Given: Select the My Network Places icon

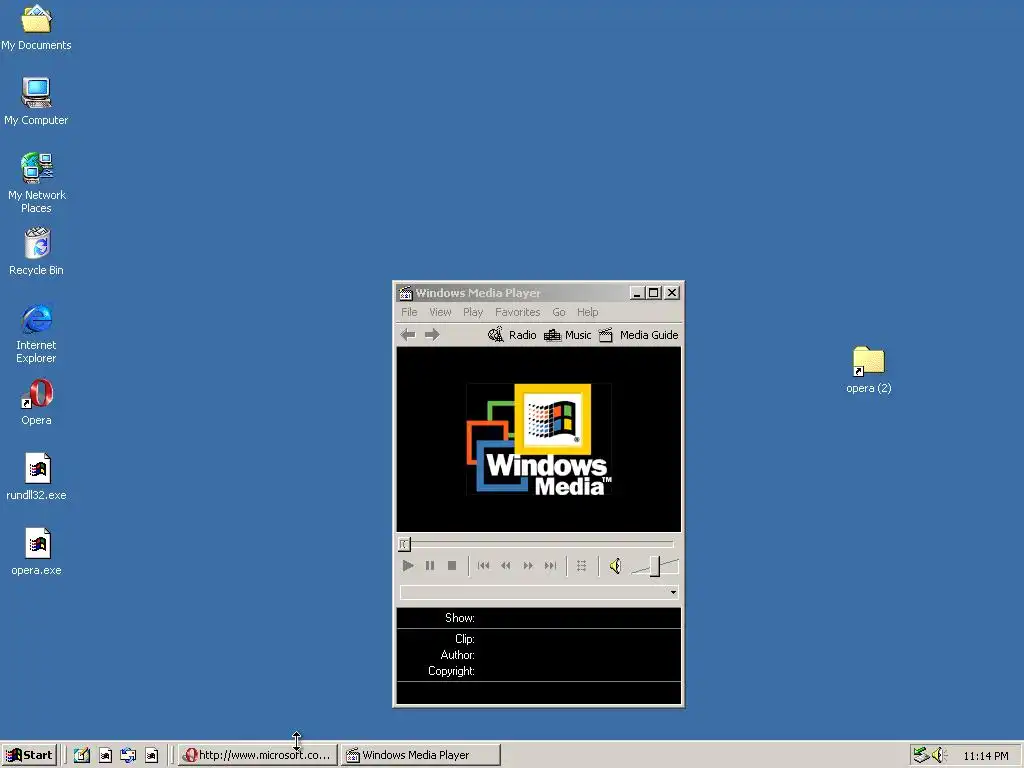Looking at the screenshot, I should (x=37, y=183).
